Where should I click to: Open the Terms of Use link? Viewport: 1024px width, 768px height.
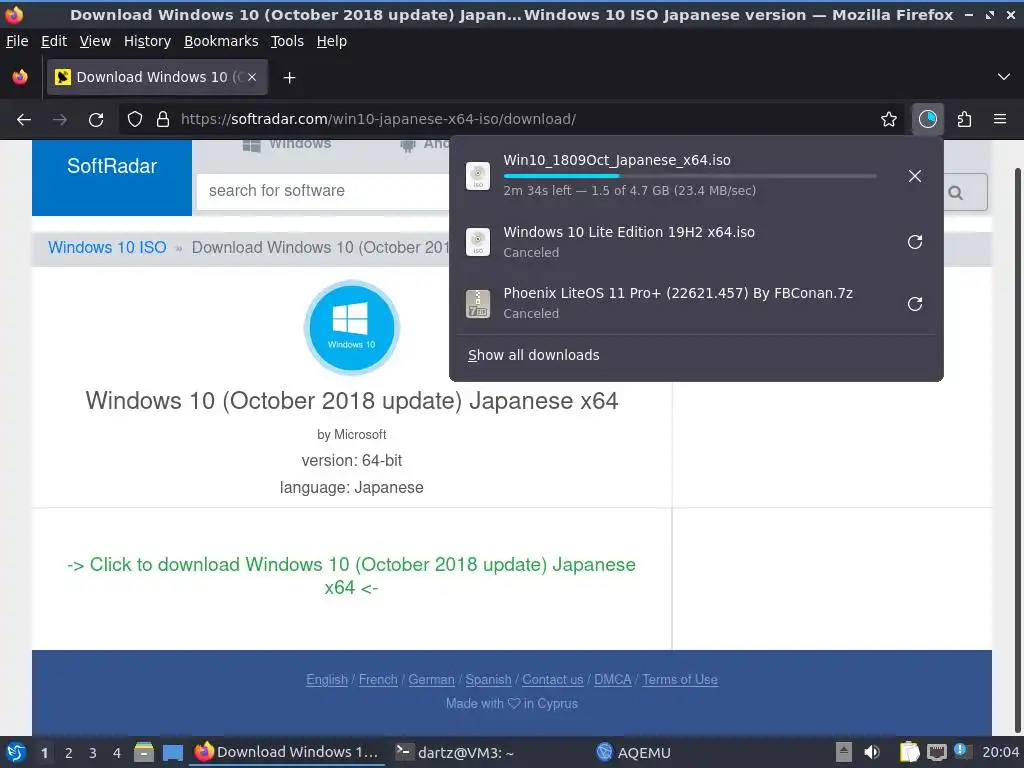pyautogui.click(x=680, y=680)
